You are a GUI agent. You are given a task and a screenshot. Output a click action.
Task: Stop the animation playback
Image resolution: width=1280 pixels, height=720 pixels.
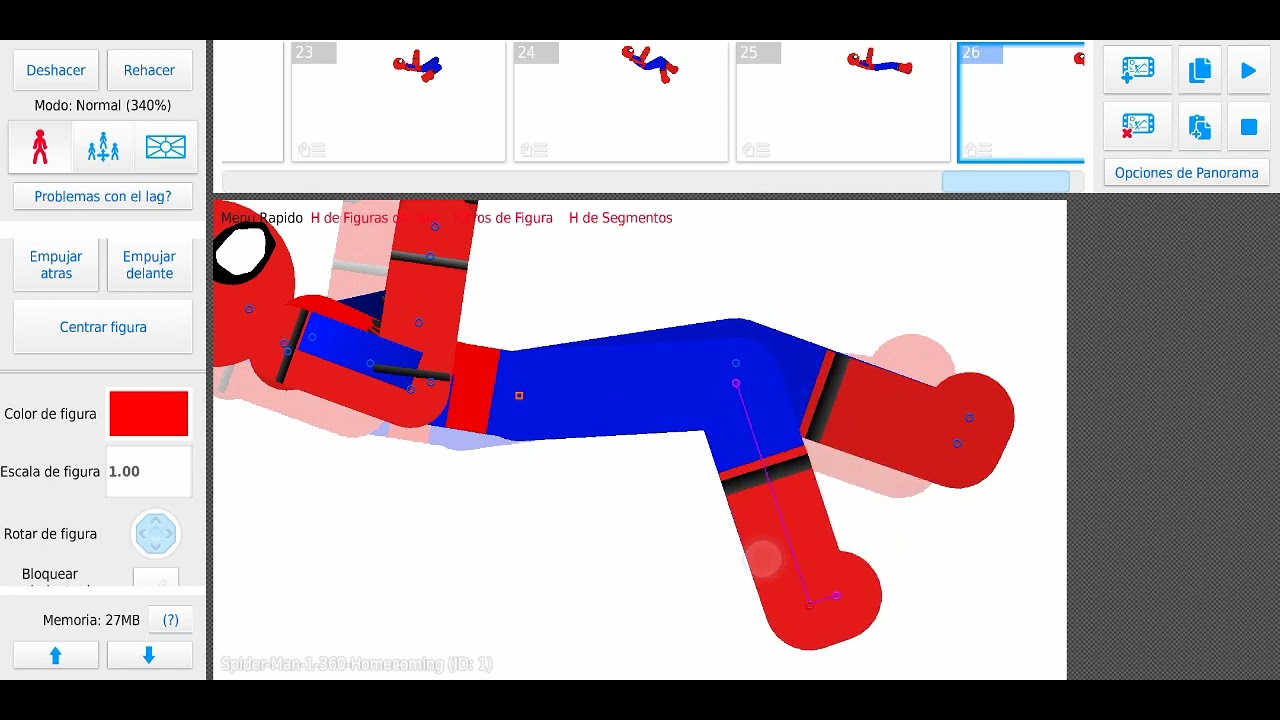click(x=1249, y=127)
